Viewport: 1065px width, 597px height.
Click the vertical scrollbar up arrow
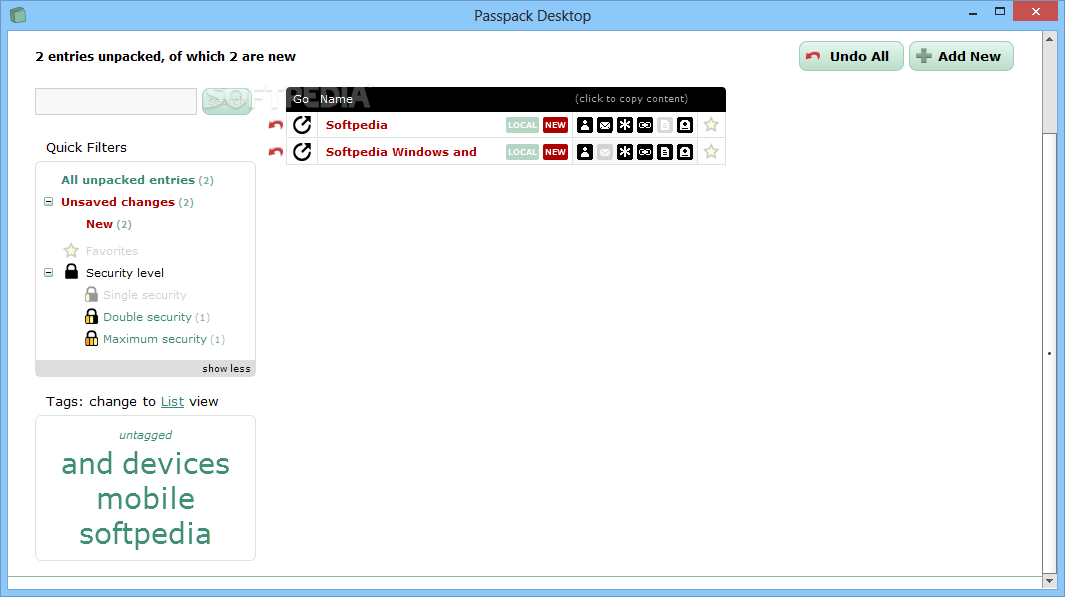pos(1049,39)
